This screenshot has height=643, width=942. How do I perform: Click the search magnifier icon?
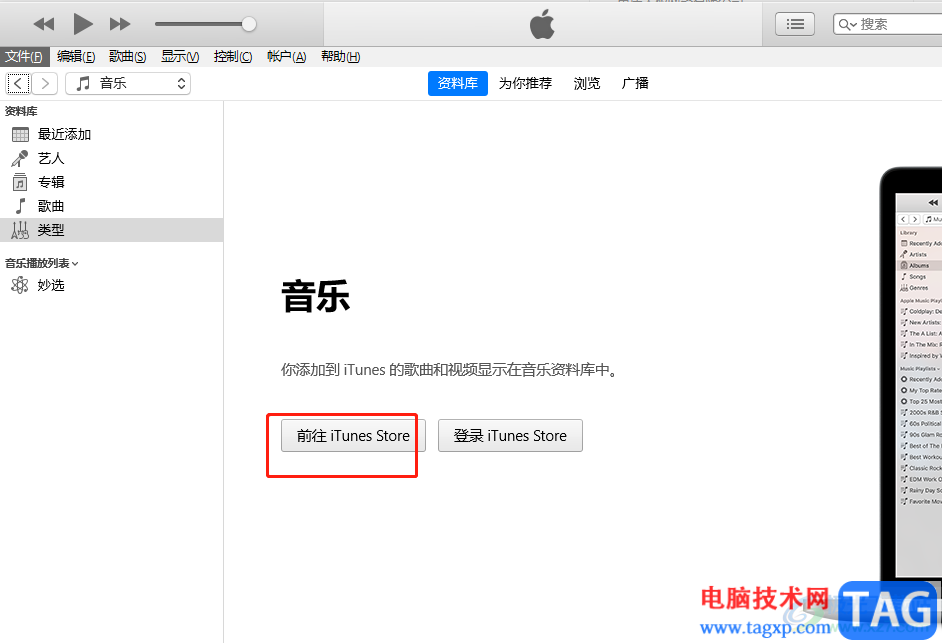click(846, 25)
